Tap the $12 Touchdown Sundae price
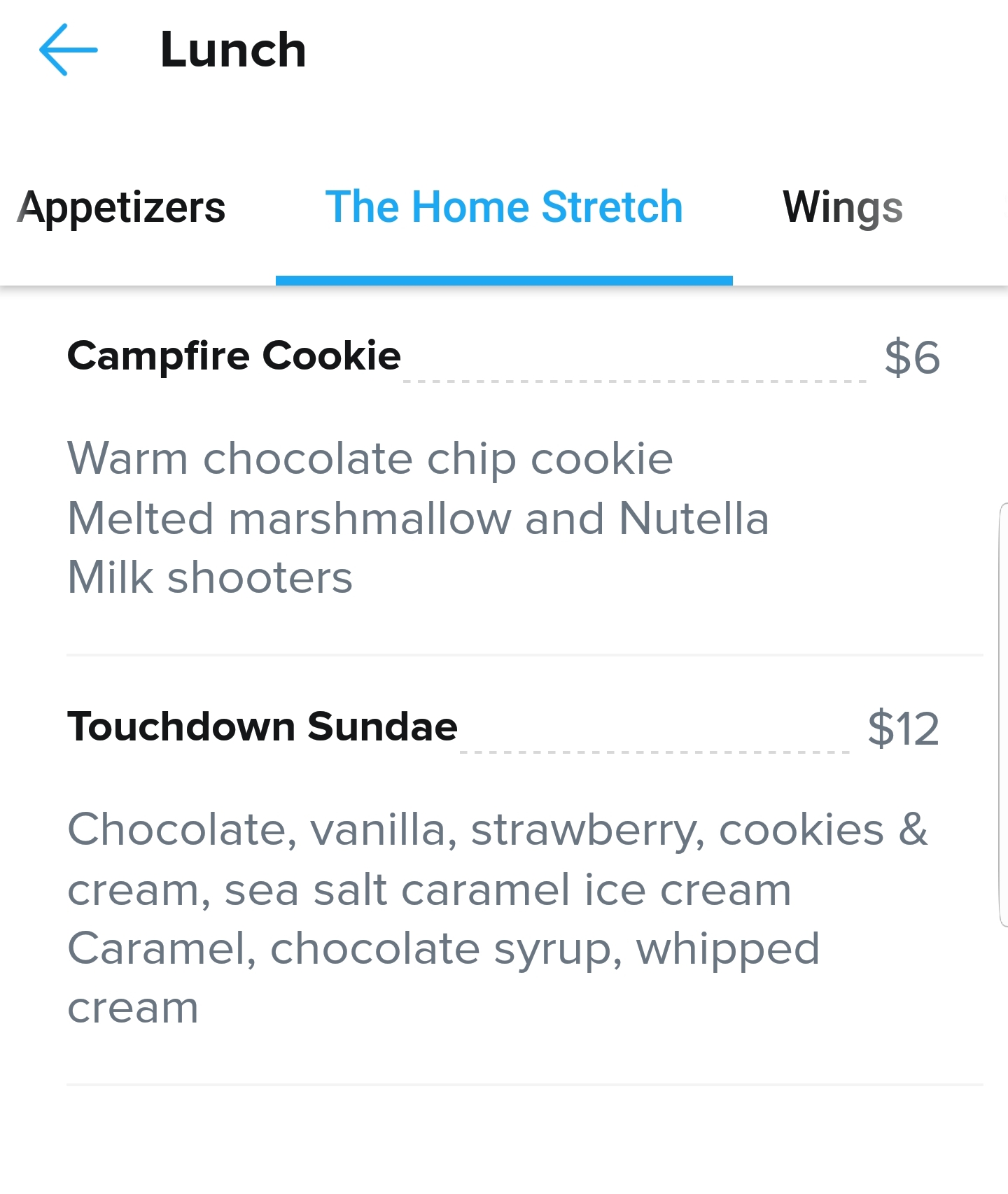1008x1194 pixels. pyautogui.click(x=903, y=729)
